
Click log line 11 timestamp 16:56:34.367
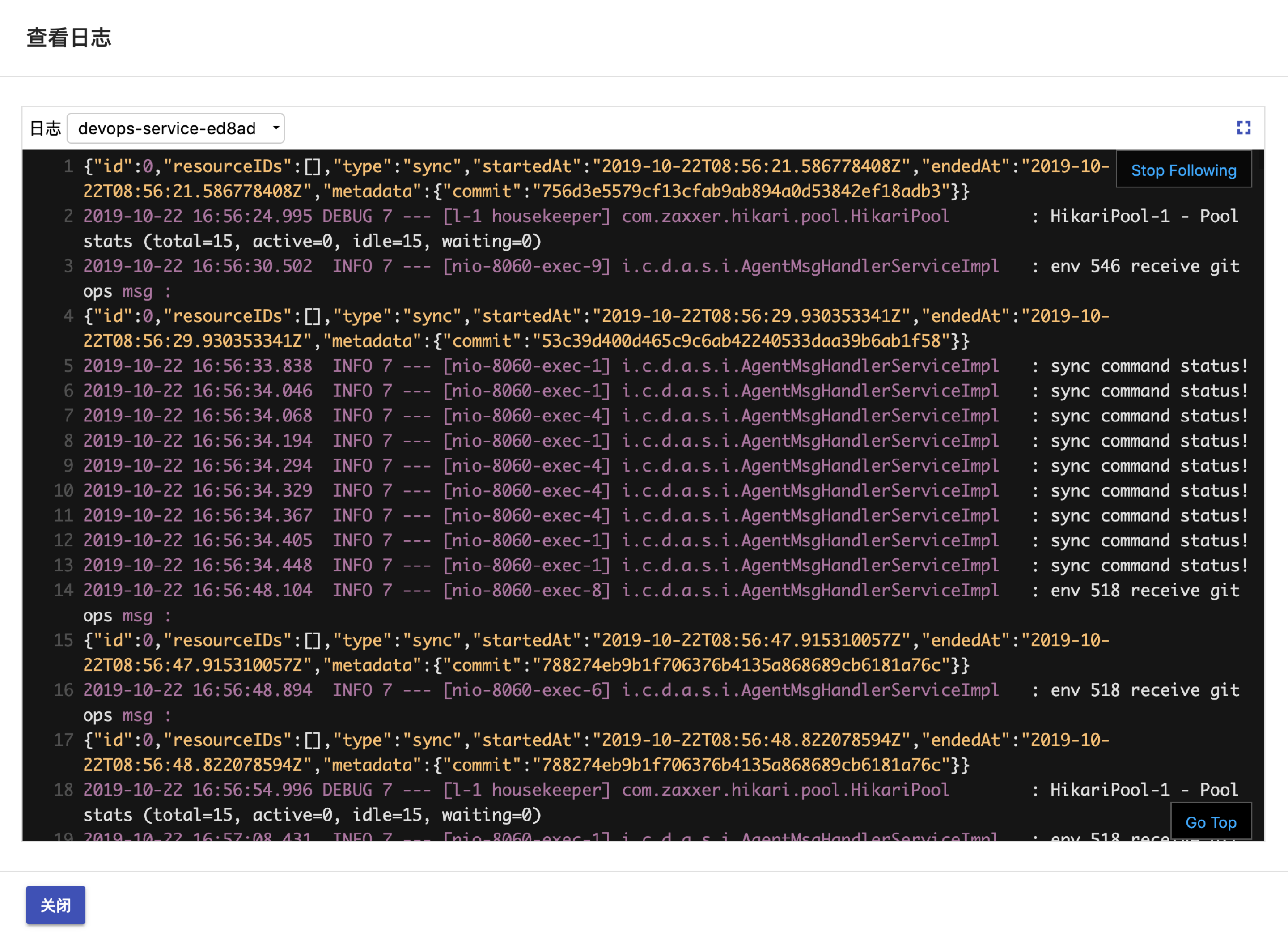point(252,515)
